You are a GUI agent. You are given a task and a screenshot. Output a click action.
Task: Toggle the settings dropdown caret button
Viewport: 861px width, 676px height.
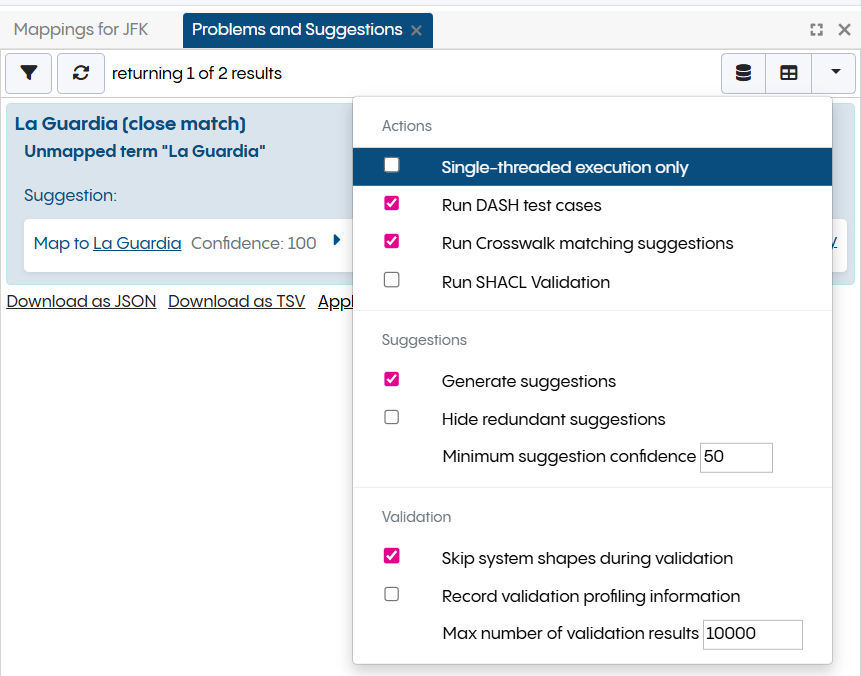pos(834,73)
